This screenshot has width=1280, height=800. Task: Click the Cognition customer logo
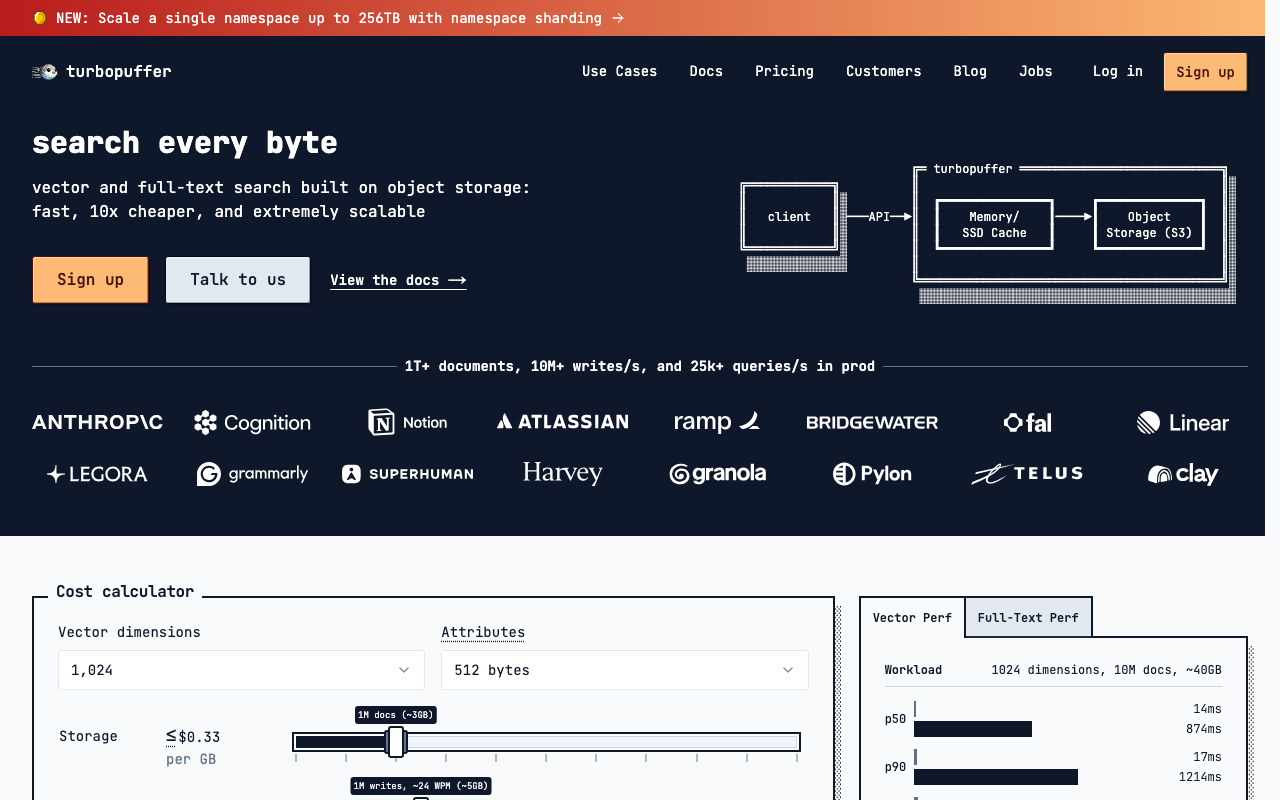[x=252, y=423]
